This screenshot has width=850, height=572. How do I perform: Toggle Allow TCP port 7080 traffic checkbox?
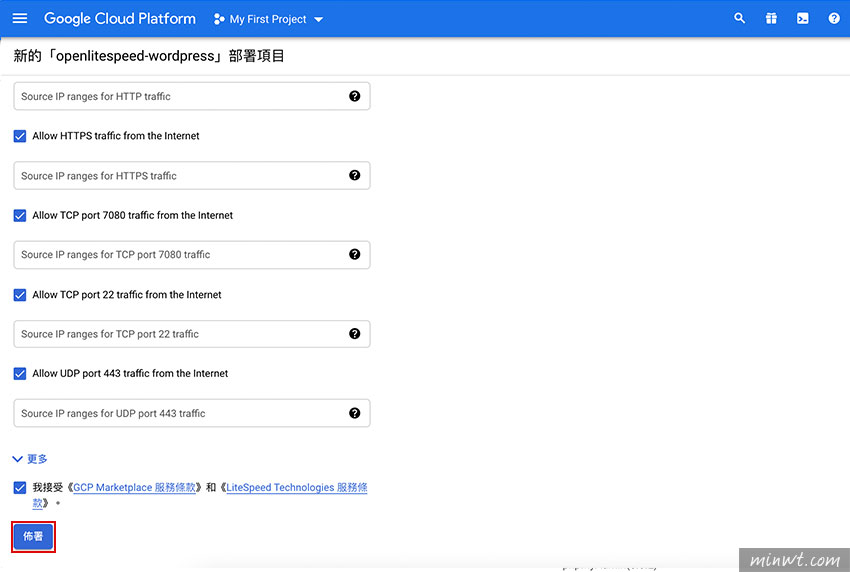(x=20, y=216)
